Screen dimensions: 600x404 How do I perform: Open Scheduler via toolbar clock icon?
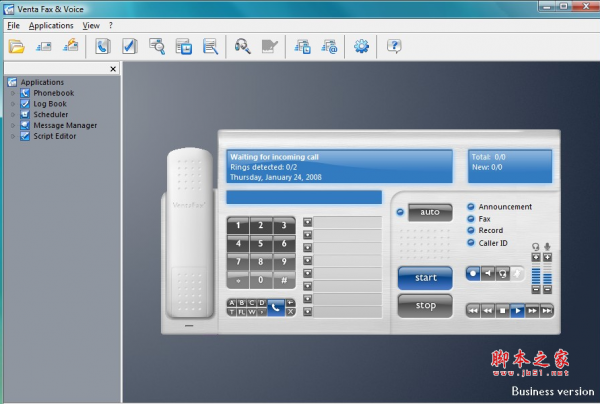click(x=184, y=47)
